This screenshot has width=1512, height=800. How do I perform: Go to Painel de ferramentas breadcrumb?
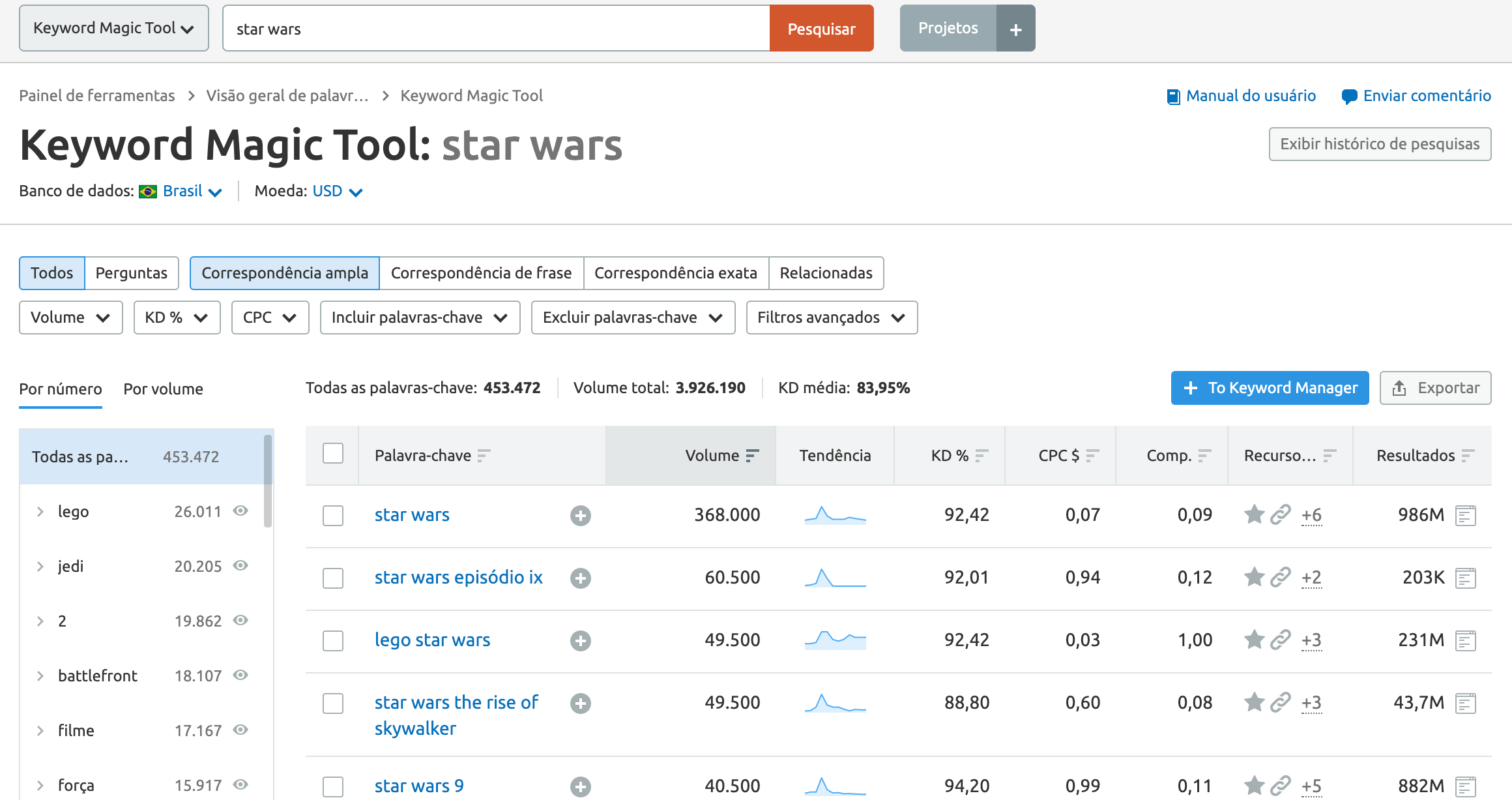click(x=97, y=96)
